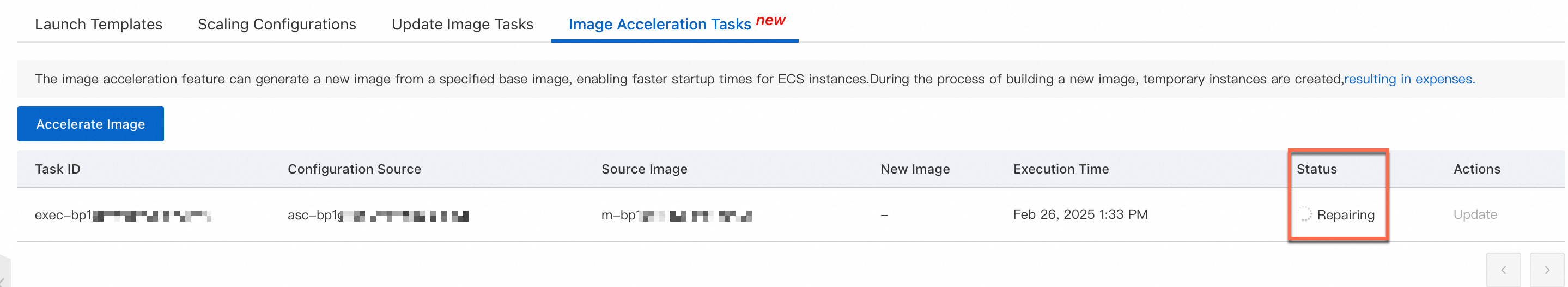Click the Image Acceleration Tasks tab

(659, 25)
